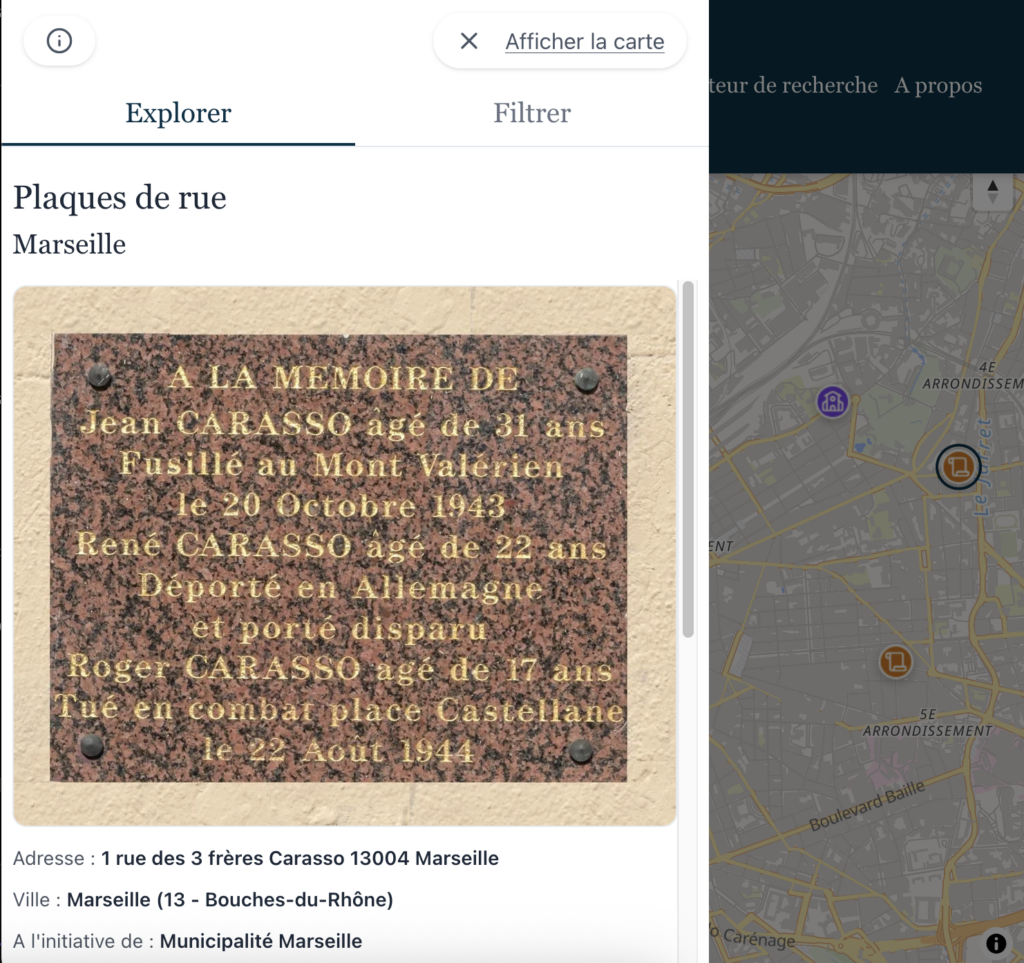Click the X icon beside Afficher la carte

469,41
